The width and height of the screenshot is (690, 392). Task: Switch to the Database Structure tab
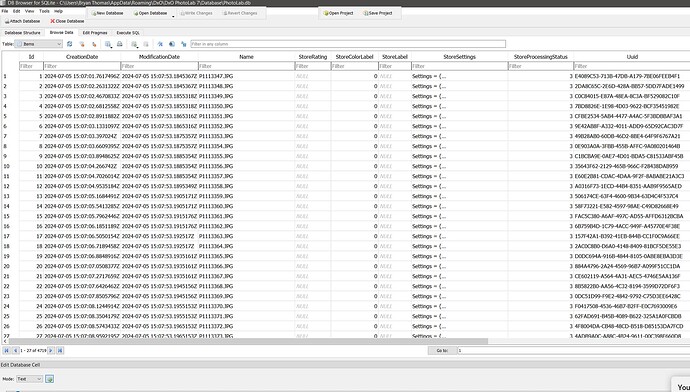[22, 33]
